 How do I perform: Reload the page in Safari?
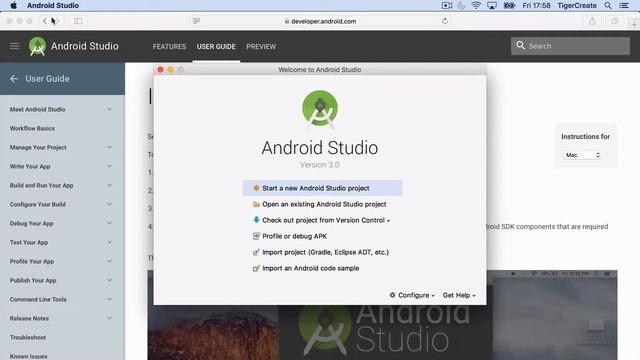445,21
